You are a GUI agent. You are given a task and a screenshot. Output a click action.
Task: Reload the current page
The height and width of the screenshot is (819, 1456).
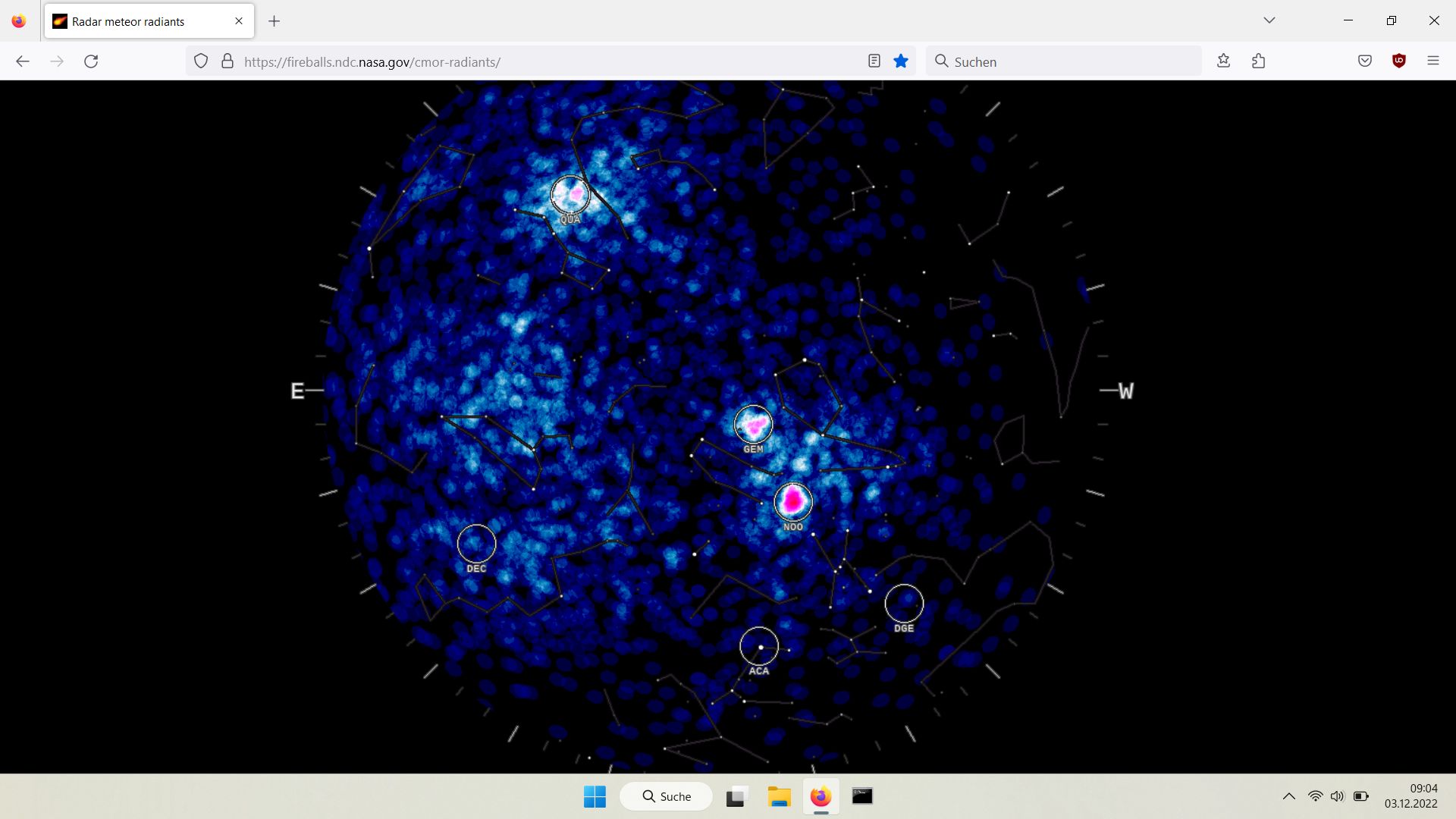[x=91, y=61]
